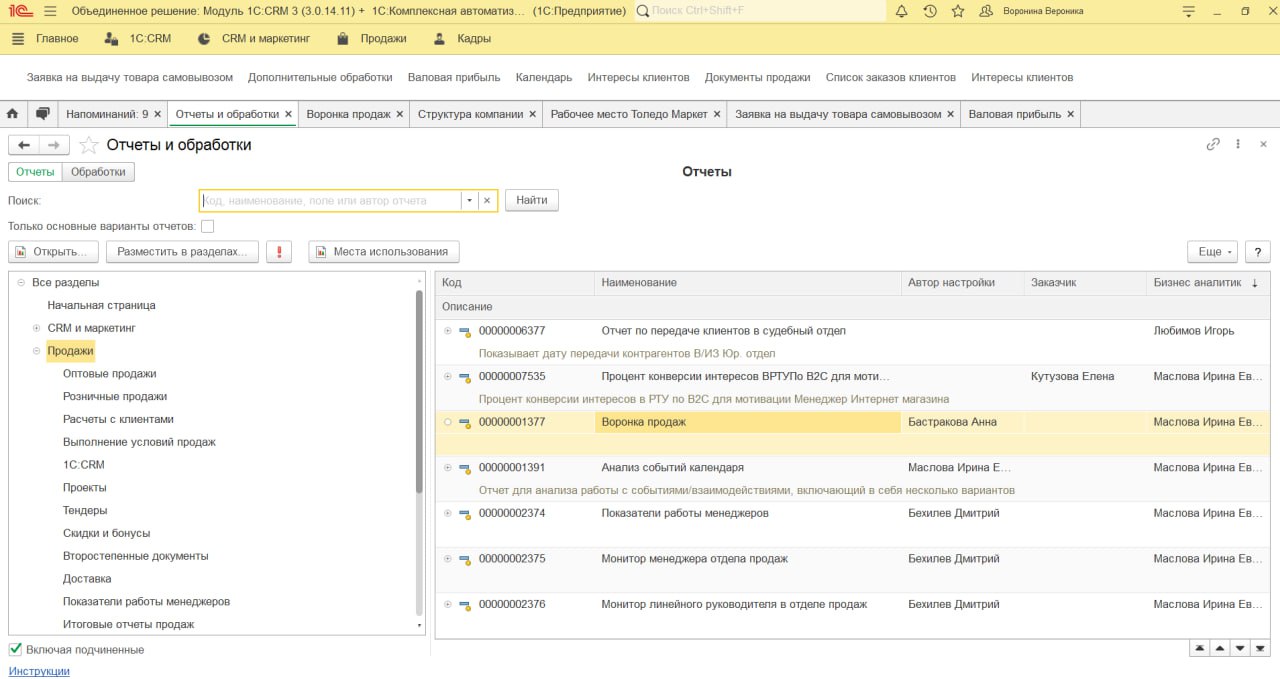Screen dimensions: 1280x679
Task: Uncheck Включая подчиненные checkbox
Action: [15, 650]
